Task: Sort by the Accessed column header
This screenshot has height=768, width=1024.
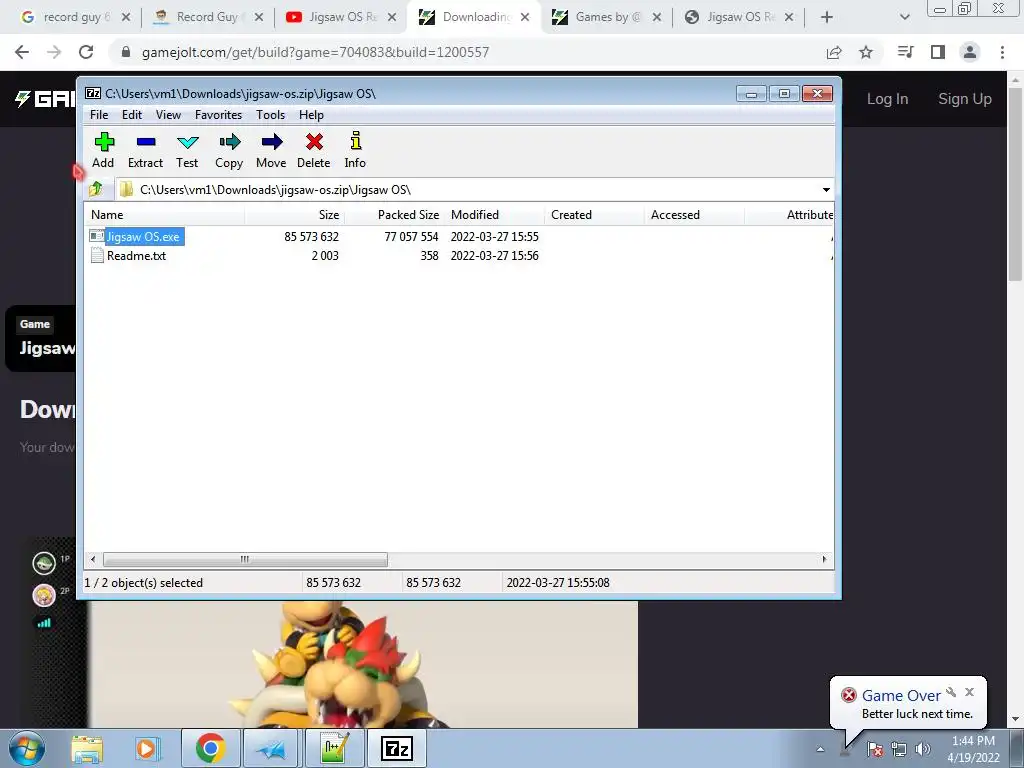Action: pyautogui.click(x=695, y=215)
